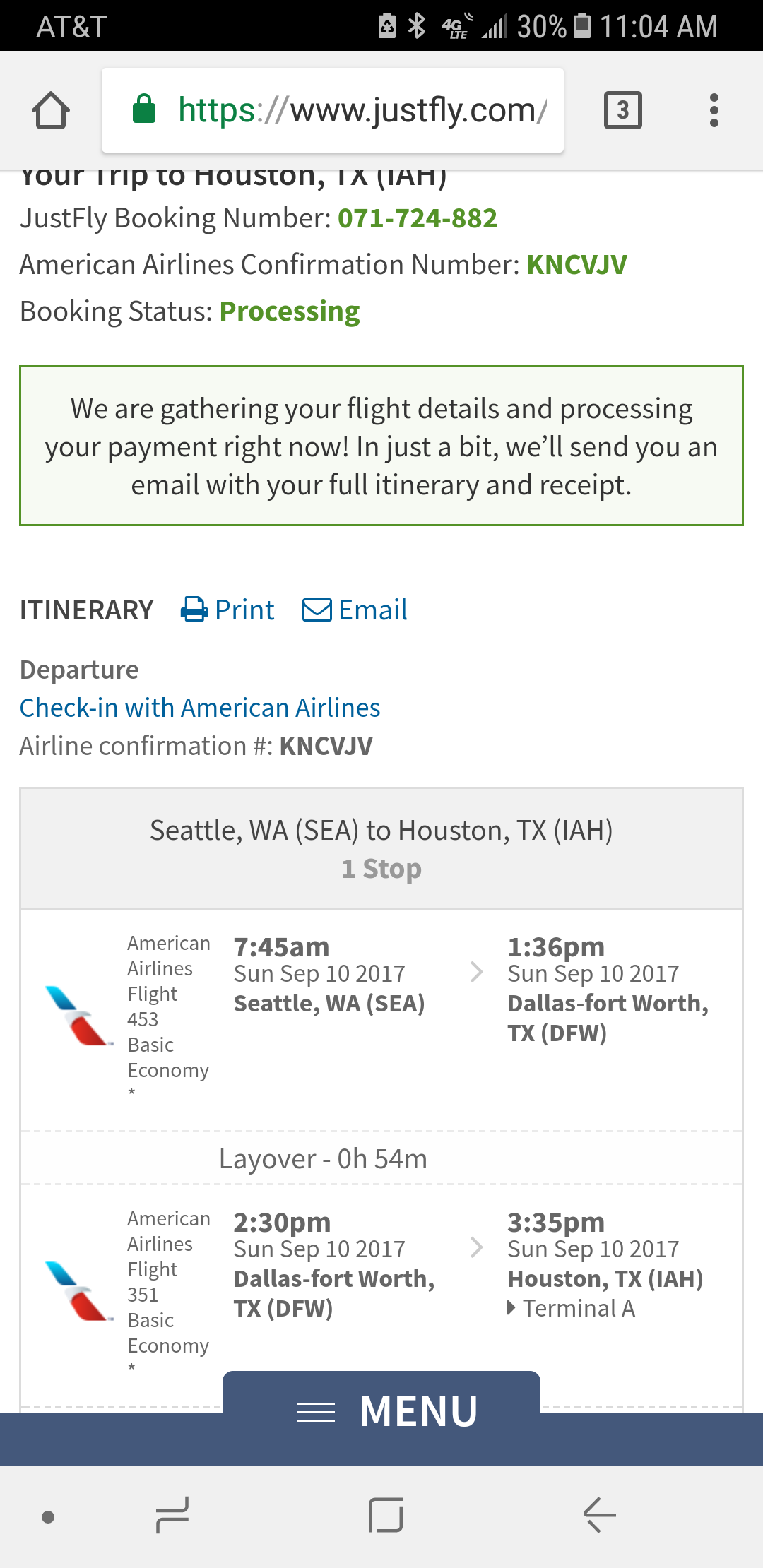Tap the justfly.com URL address bar
The image size is (763, 1568).
coord(361,110)
